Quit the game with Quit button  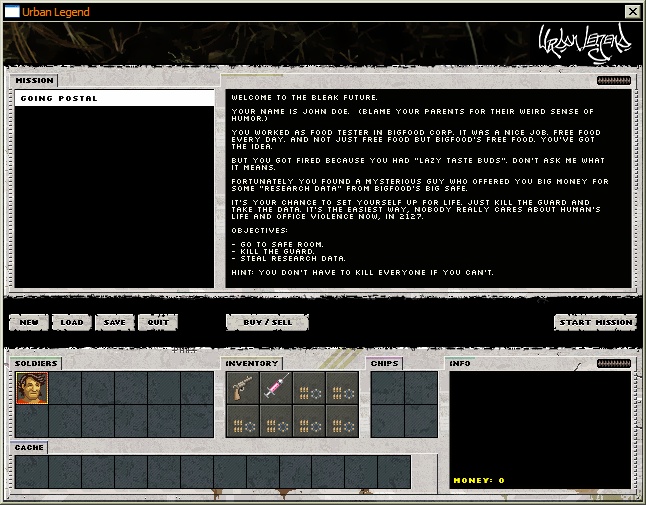point(158,323)
